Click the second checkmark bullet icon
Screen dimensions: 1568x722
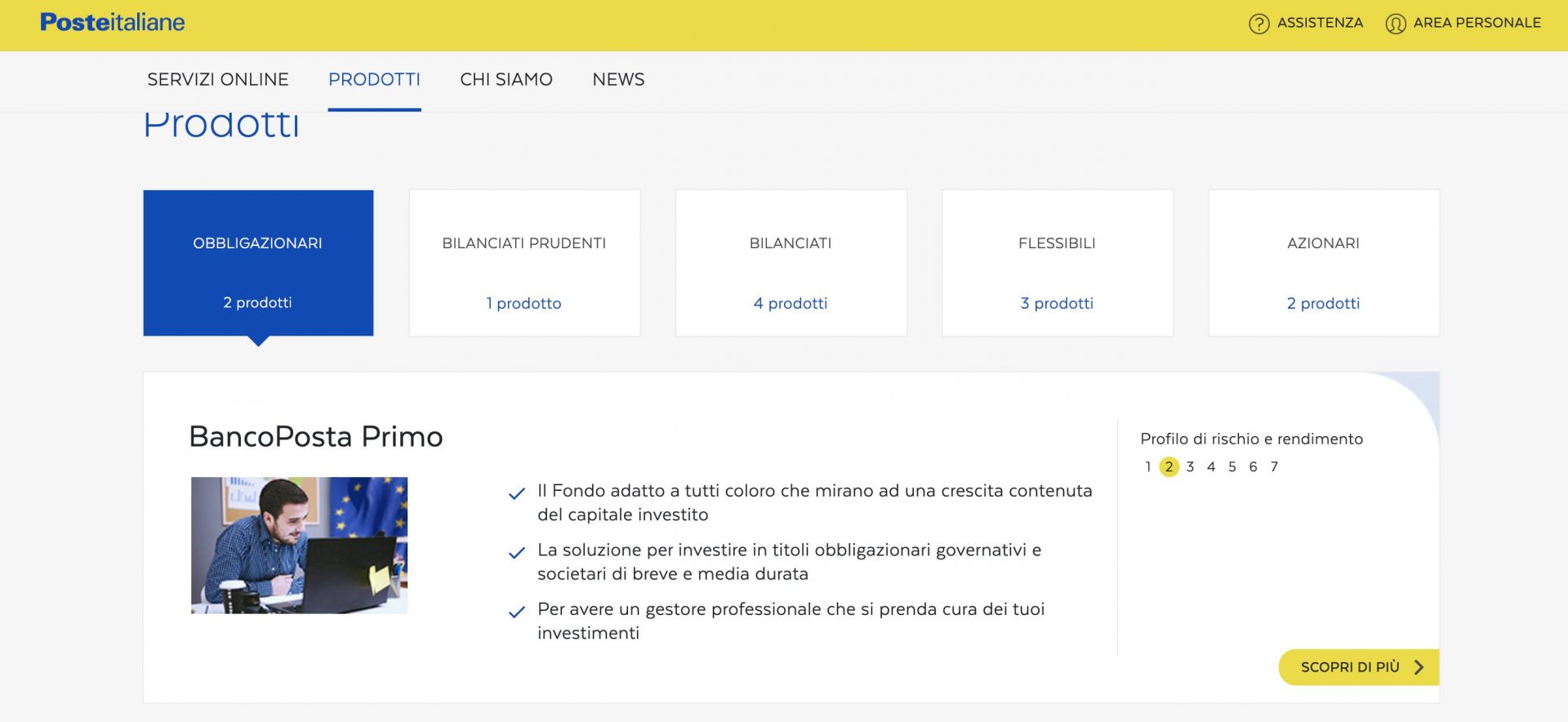[516, 554]
